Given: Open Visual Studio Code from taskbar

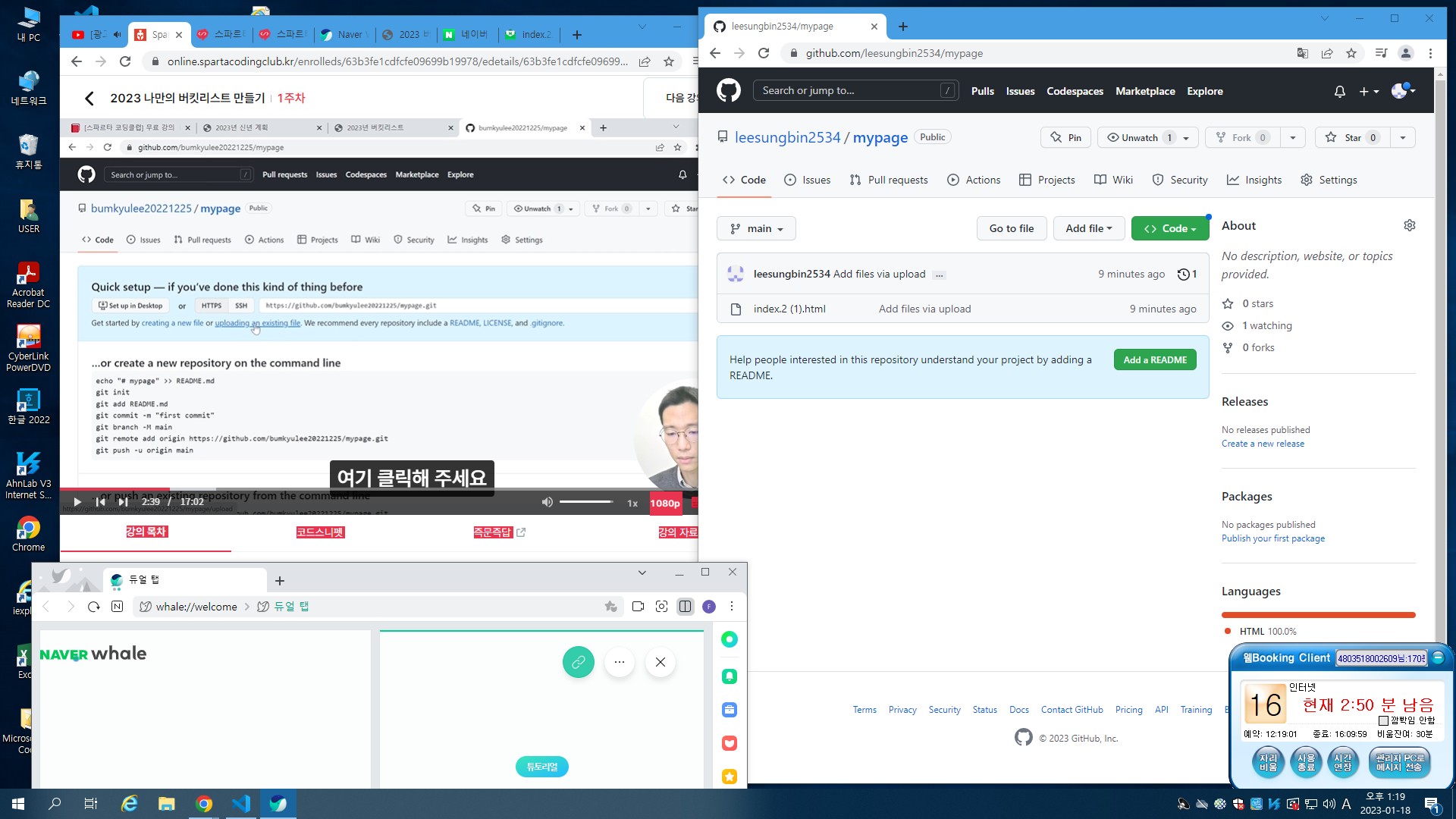Looking at the screenshot, I should pyautogui.click(x=241, y=804).
